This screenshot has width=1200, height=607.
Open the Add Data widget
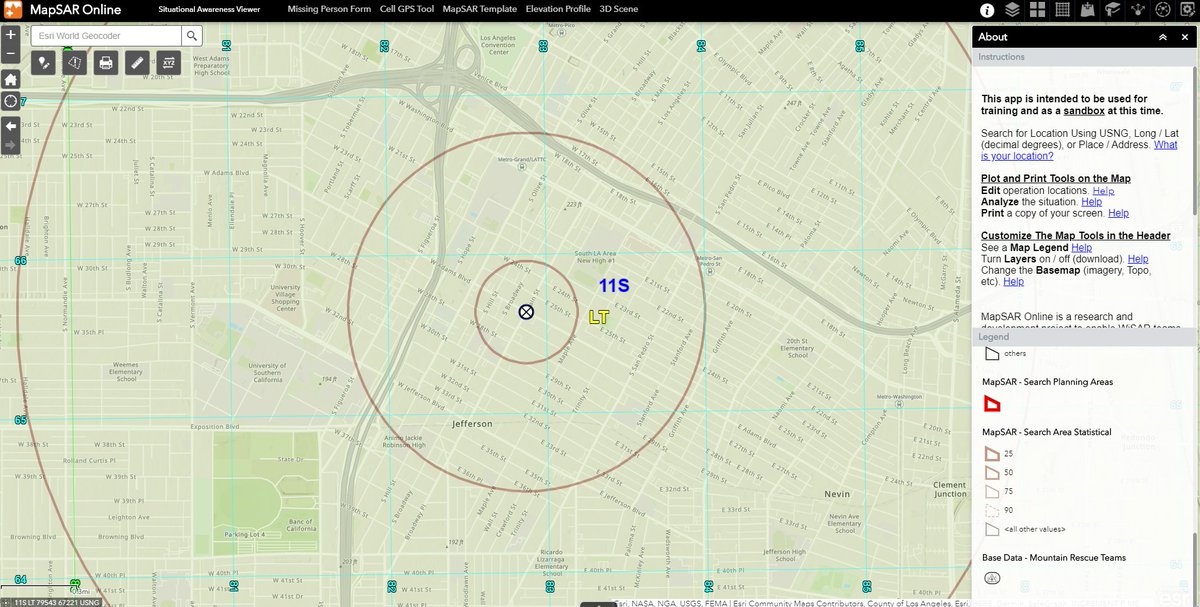(x=1087, y=10)
